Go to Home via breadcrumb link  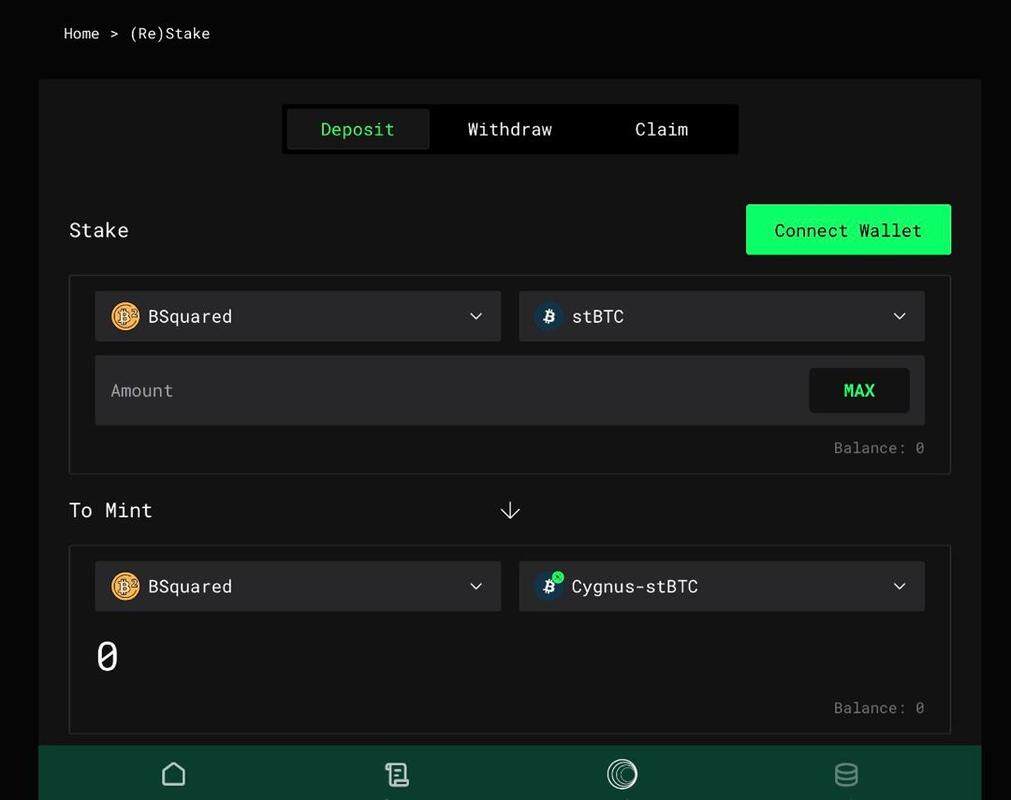coord(81,33)
